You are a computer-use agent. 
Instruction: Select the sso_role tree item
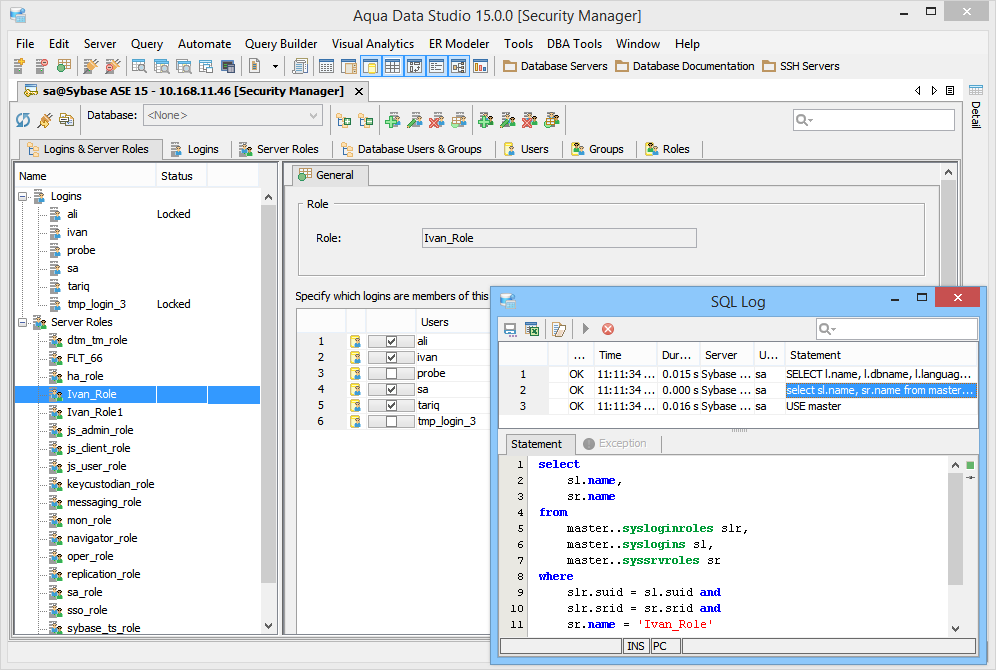[87, 610]
